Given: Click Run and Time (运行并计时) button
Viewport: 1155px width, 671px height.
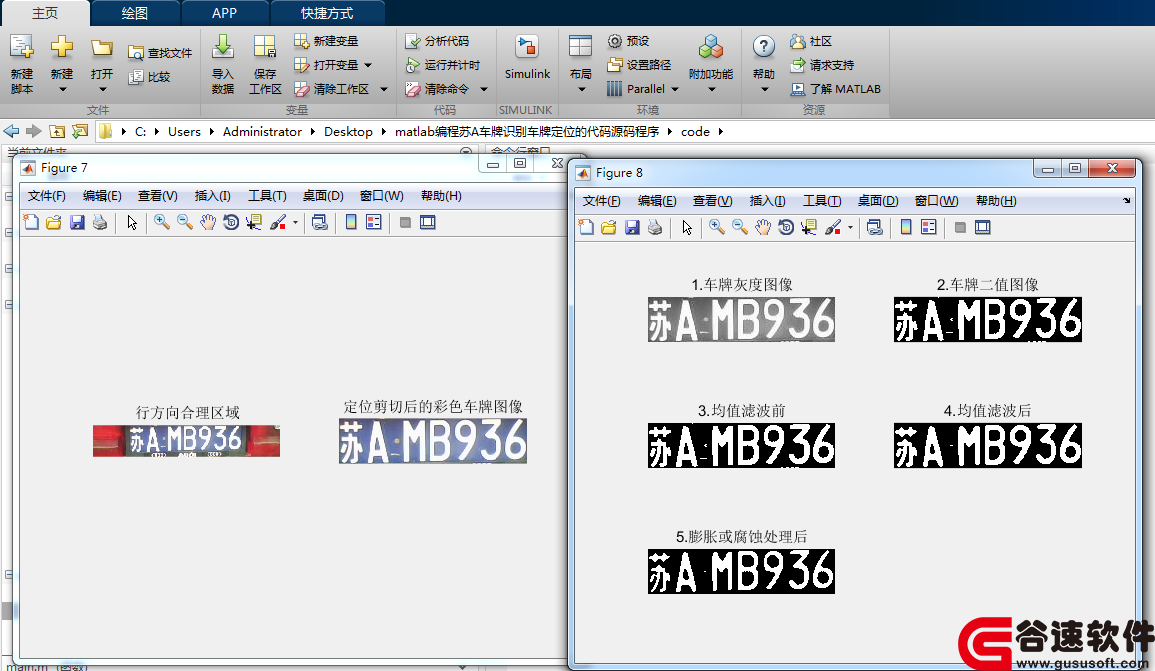Looking at the screenshot, I should pos(443,65).
